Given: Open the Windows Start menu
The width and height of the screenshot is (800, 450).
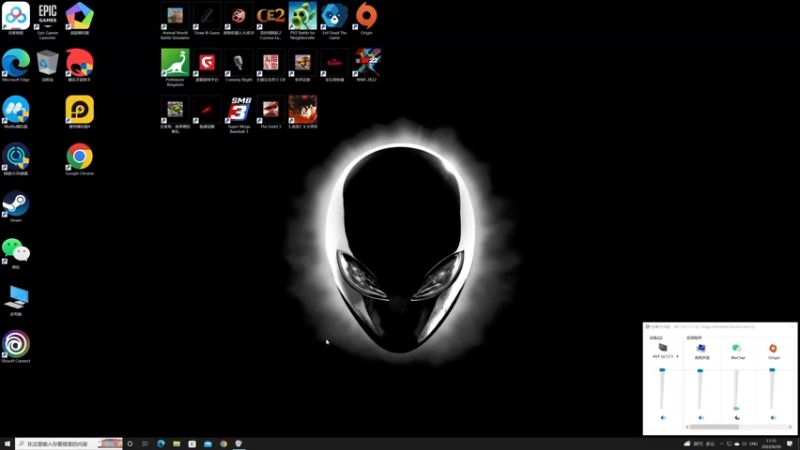Looking at the screenshot, I should click(7, 444).
